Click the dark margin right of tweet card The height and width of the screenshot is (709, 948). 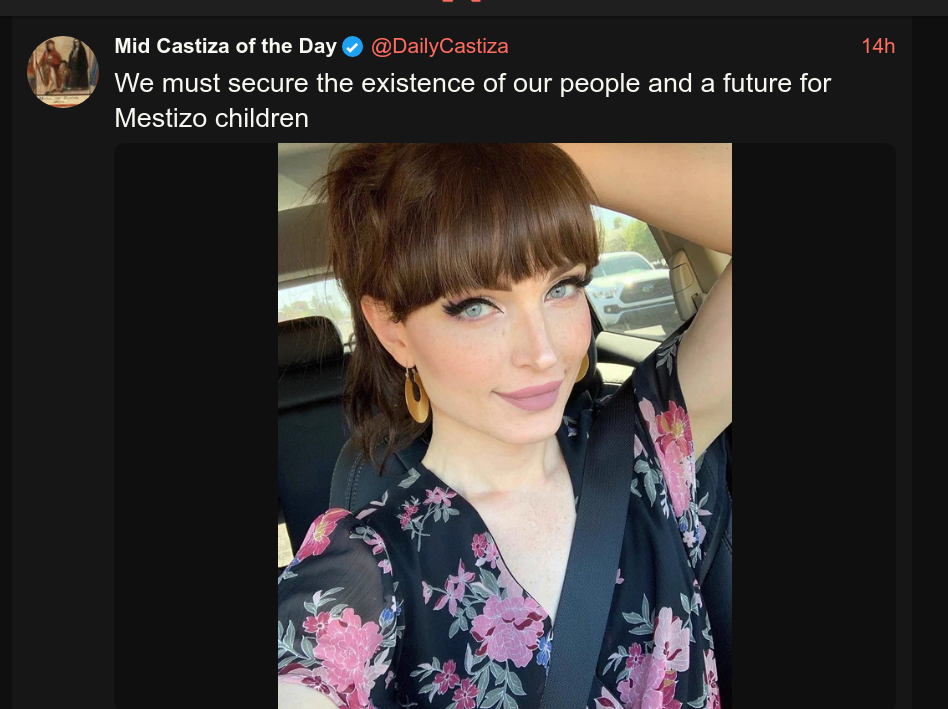930,363
